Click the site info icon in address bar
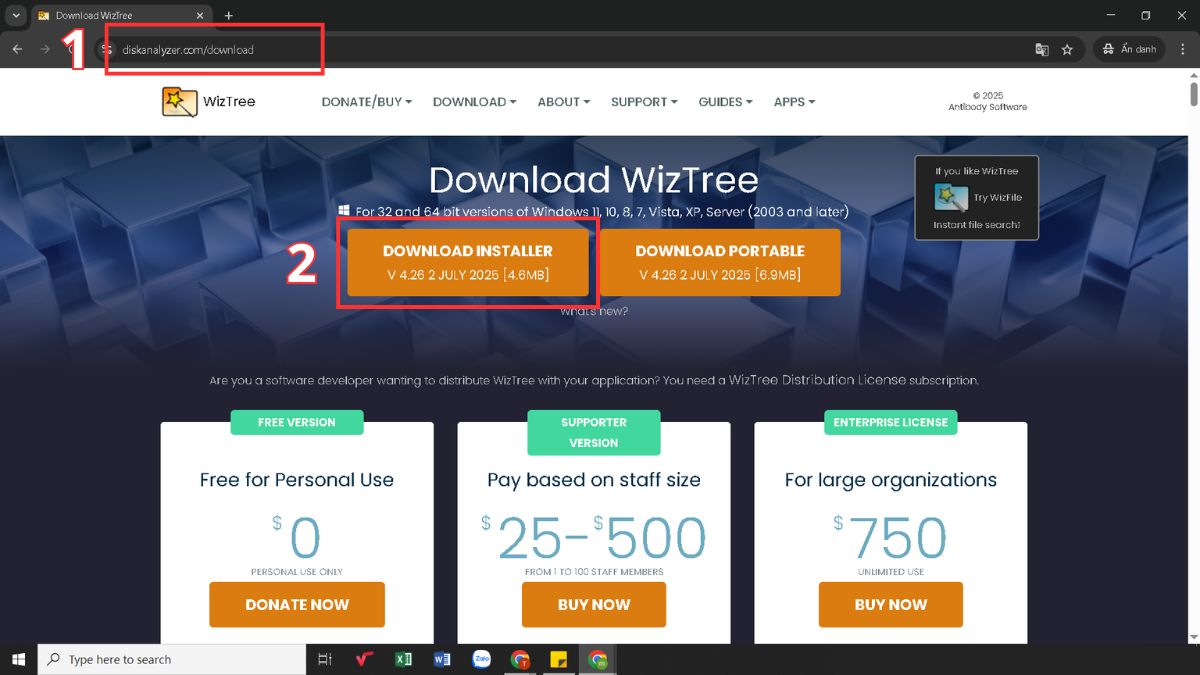 [x=107, y=49]
